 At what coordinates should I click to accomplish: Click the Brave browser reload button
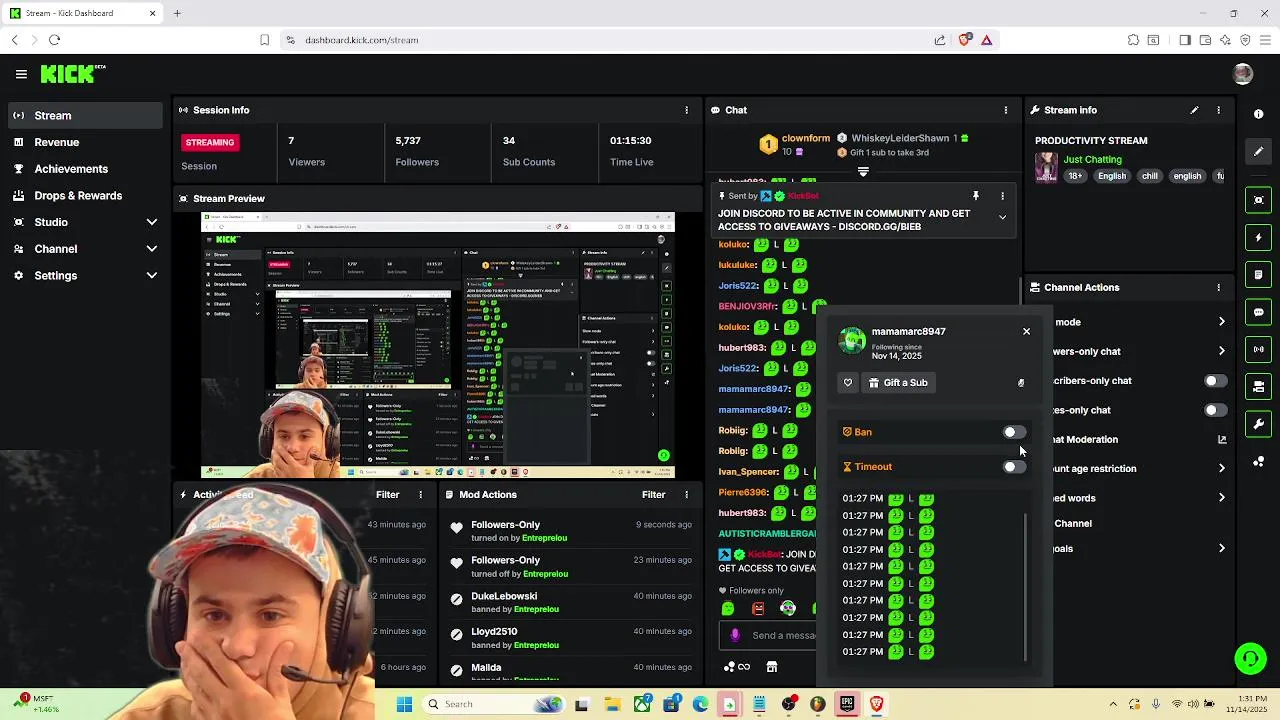pos(54,40)
